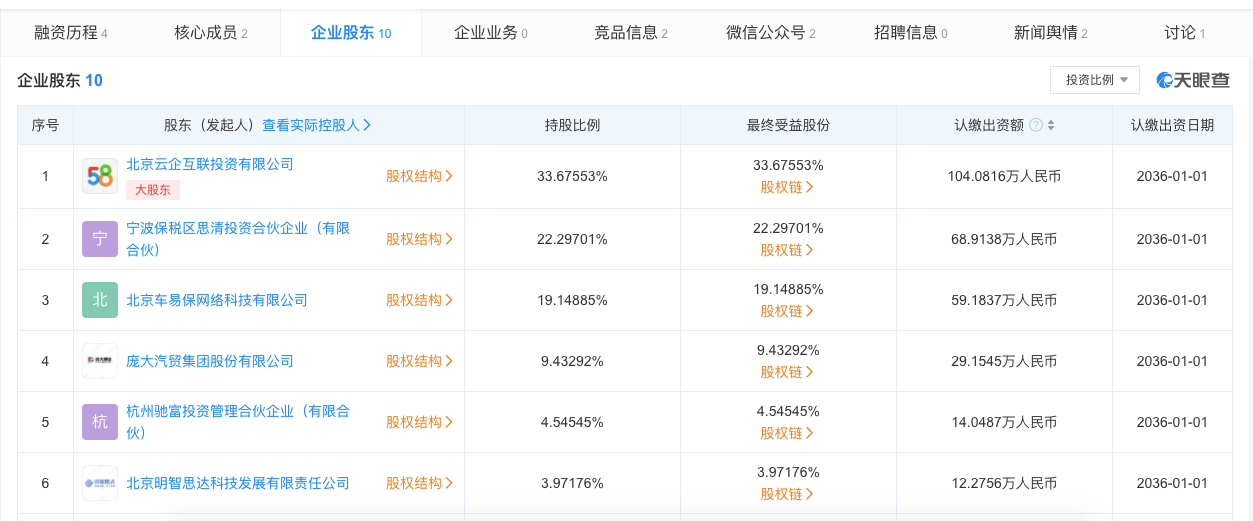Click the 查看实际控股人 link
Viewport: 1253px width, 521px height.
(317, 125)
